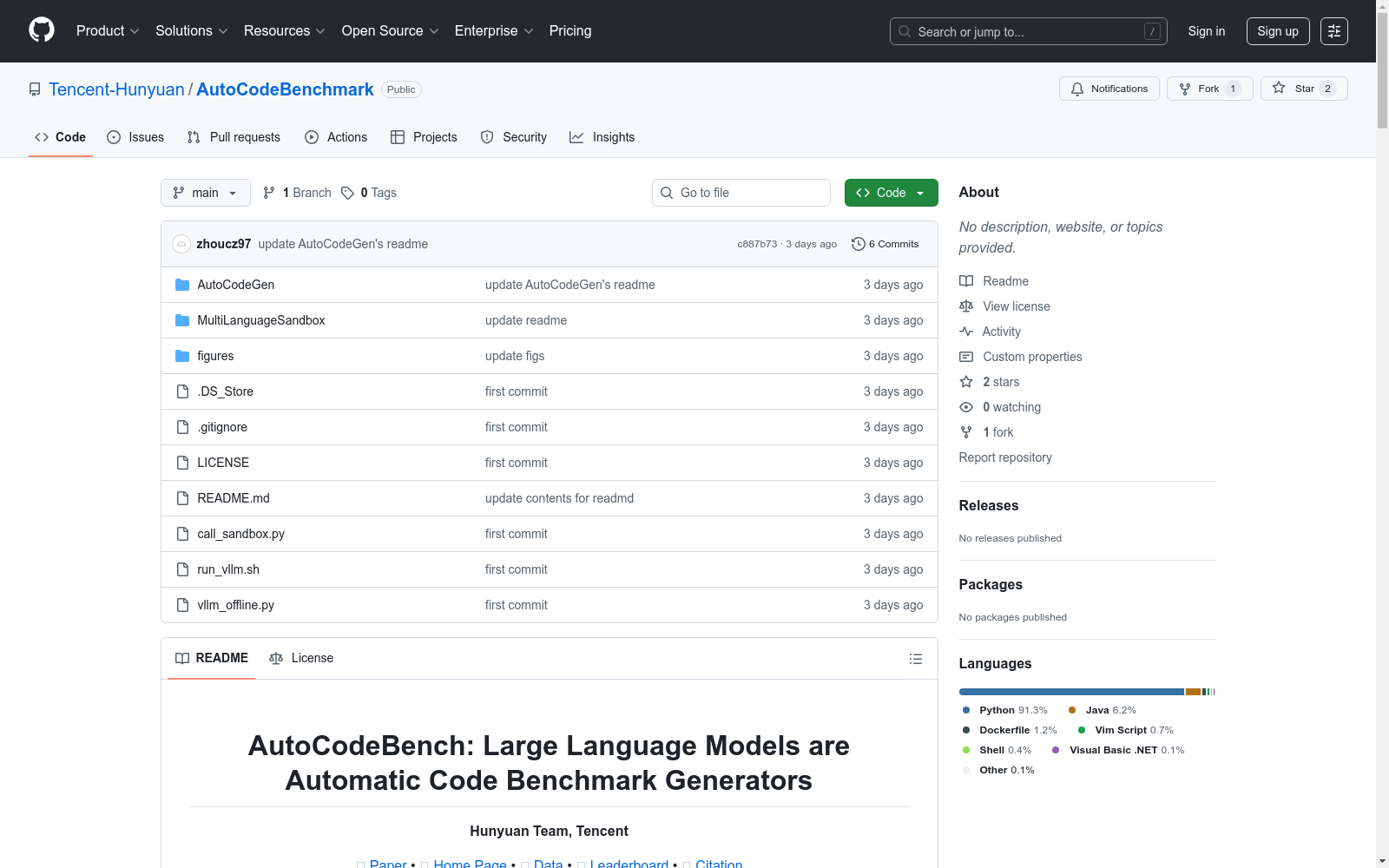
Task: Click the Report repository link
Action: [x=1005, y=457]
